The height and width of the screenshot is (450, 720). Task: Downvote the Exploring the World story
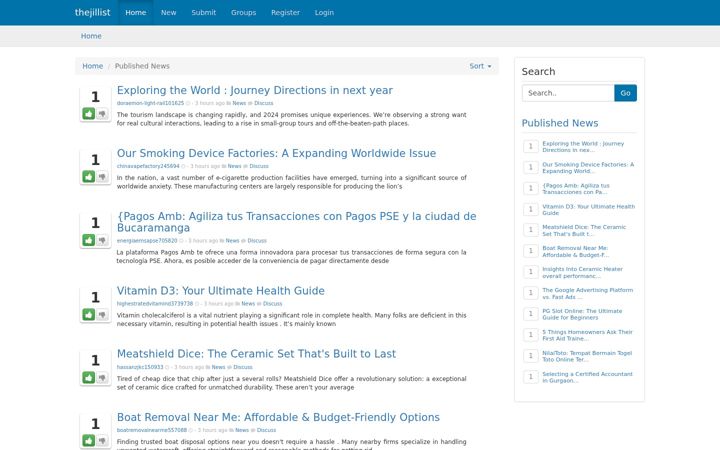point(102,113)
